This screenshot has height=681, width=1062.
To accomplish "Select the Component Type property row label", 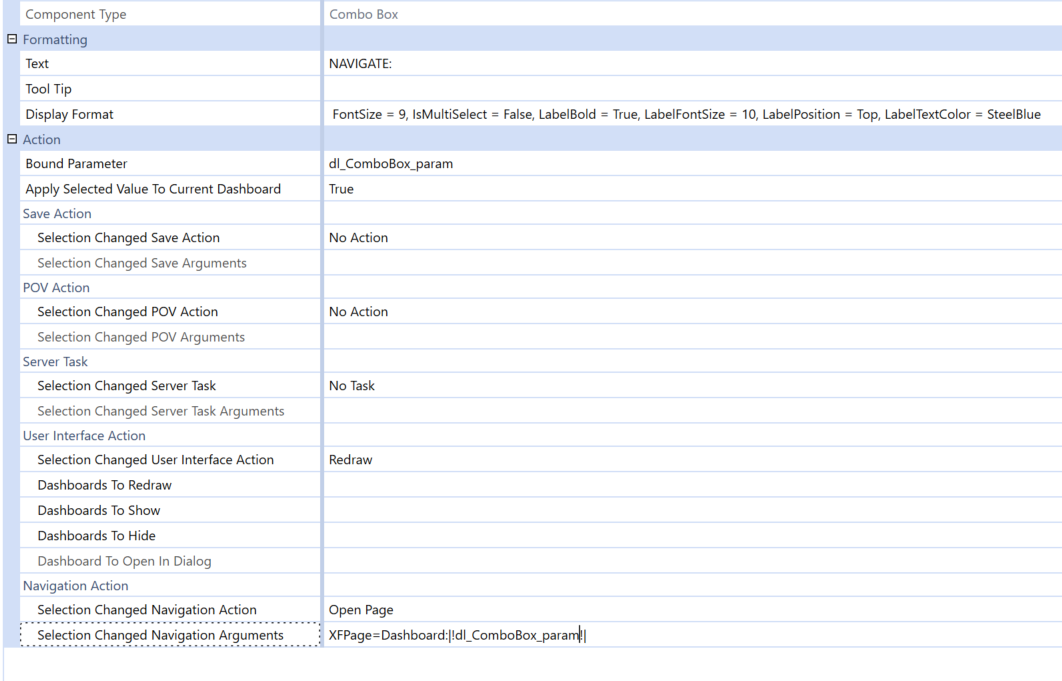I will [76, 15].
